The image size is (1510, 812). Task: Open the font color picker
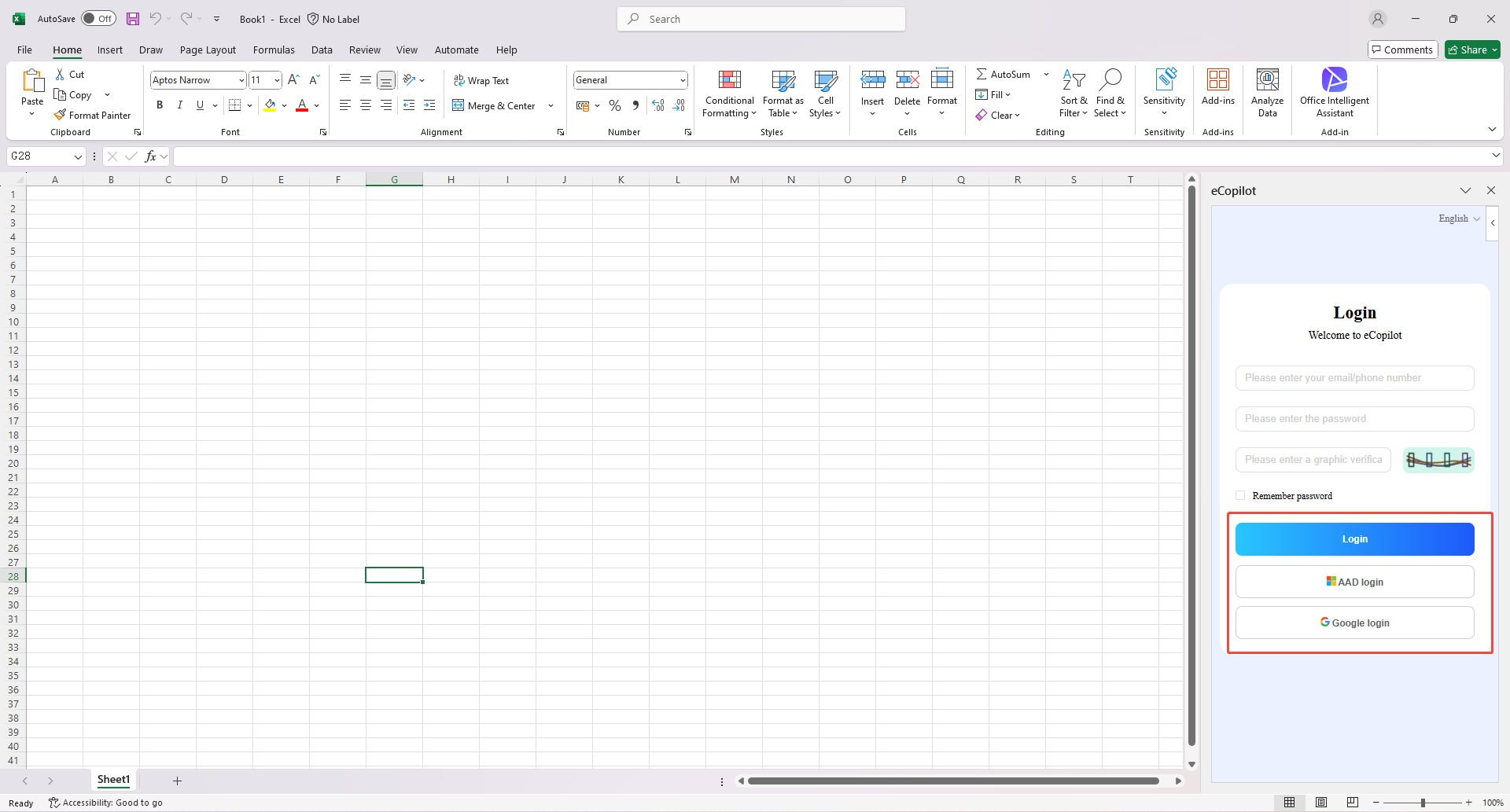click(x=315, y=105)
